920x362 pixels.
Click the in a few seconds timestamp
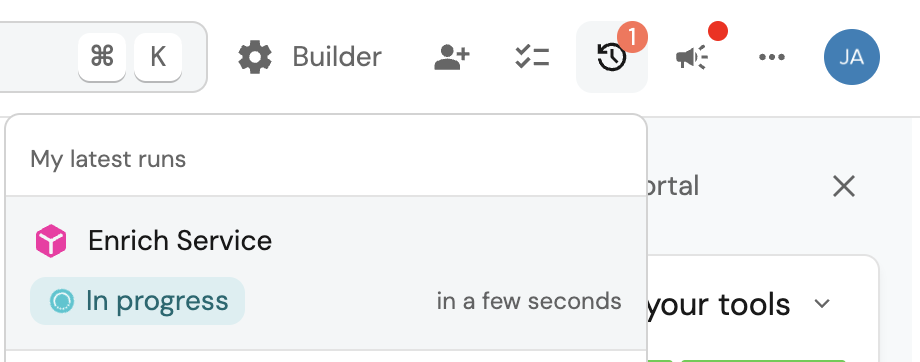[529, 301]
